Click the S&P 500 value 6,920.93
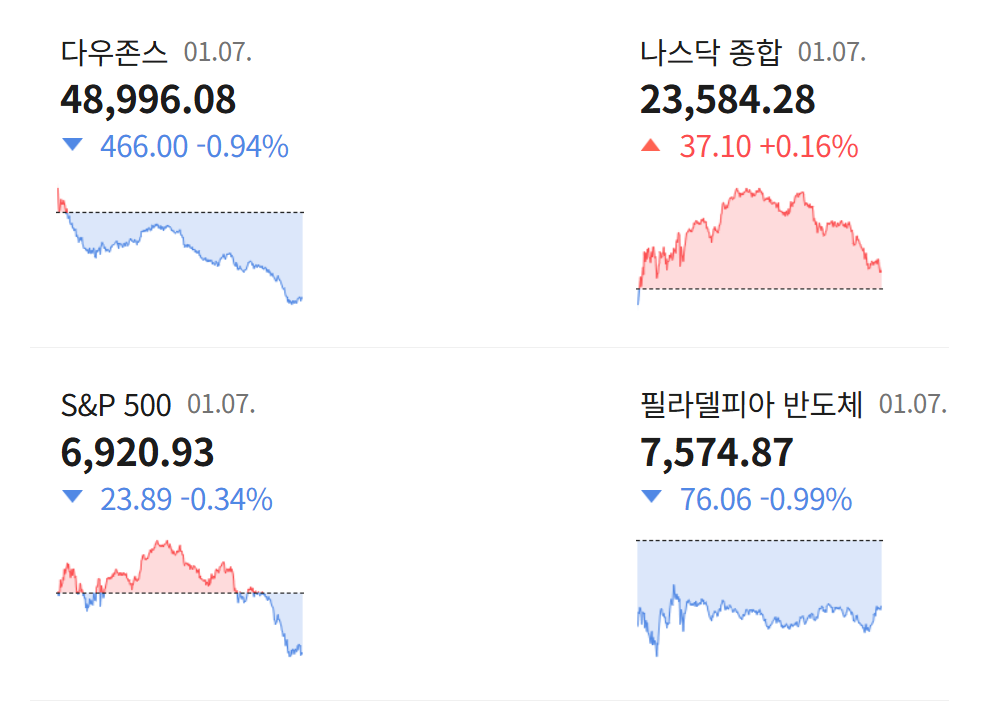The width and height of the screenshot is (983, 703). (137, 452)
